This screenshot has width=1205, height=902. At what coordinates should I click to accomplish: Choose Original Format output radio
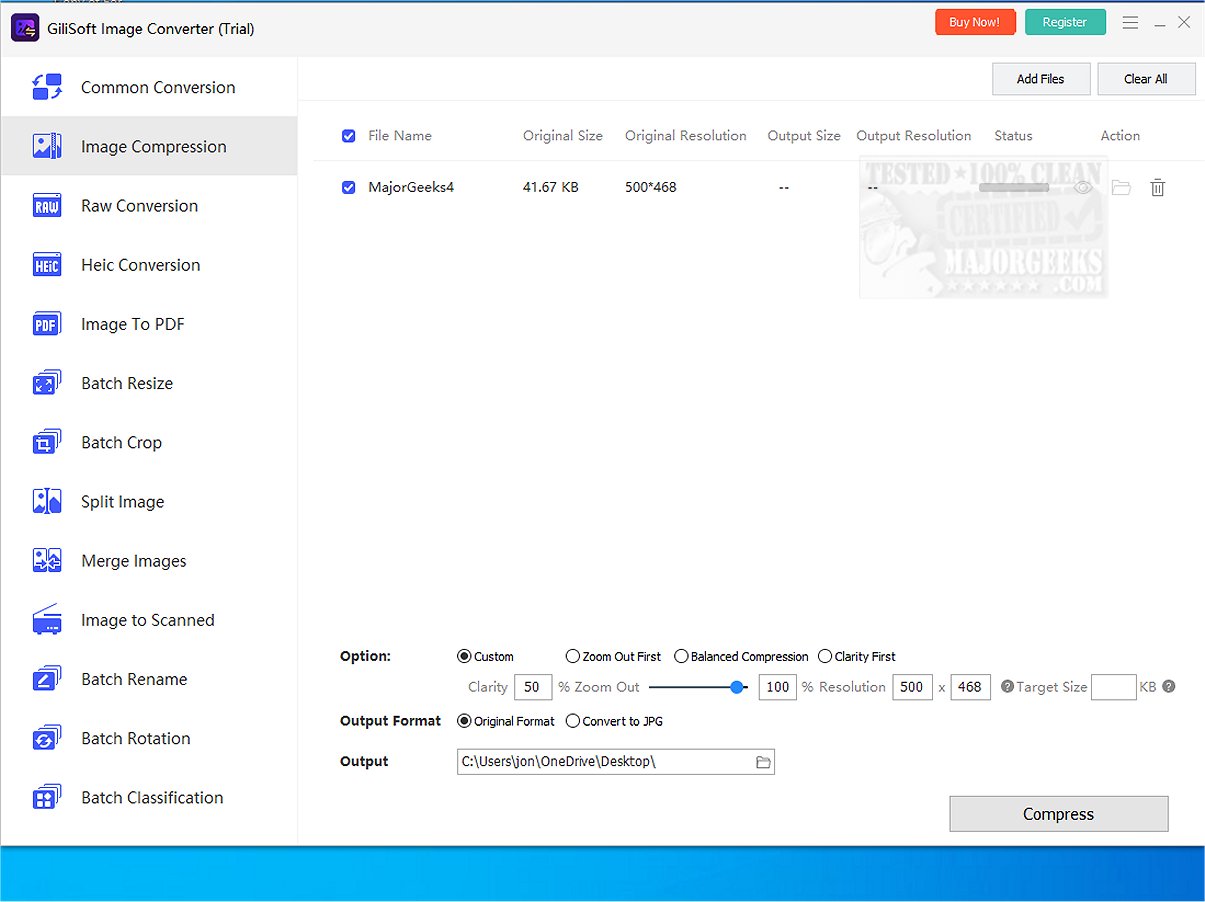click(x=464, y=721)
